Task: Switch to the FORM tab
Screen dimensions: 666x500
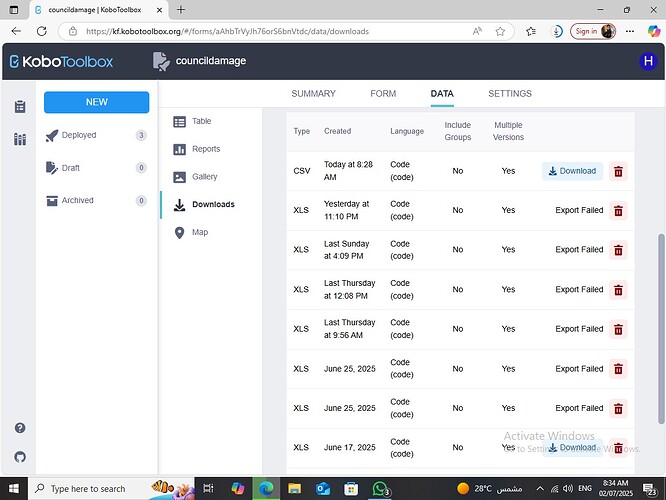Action: click(x=383, y=93)
